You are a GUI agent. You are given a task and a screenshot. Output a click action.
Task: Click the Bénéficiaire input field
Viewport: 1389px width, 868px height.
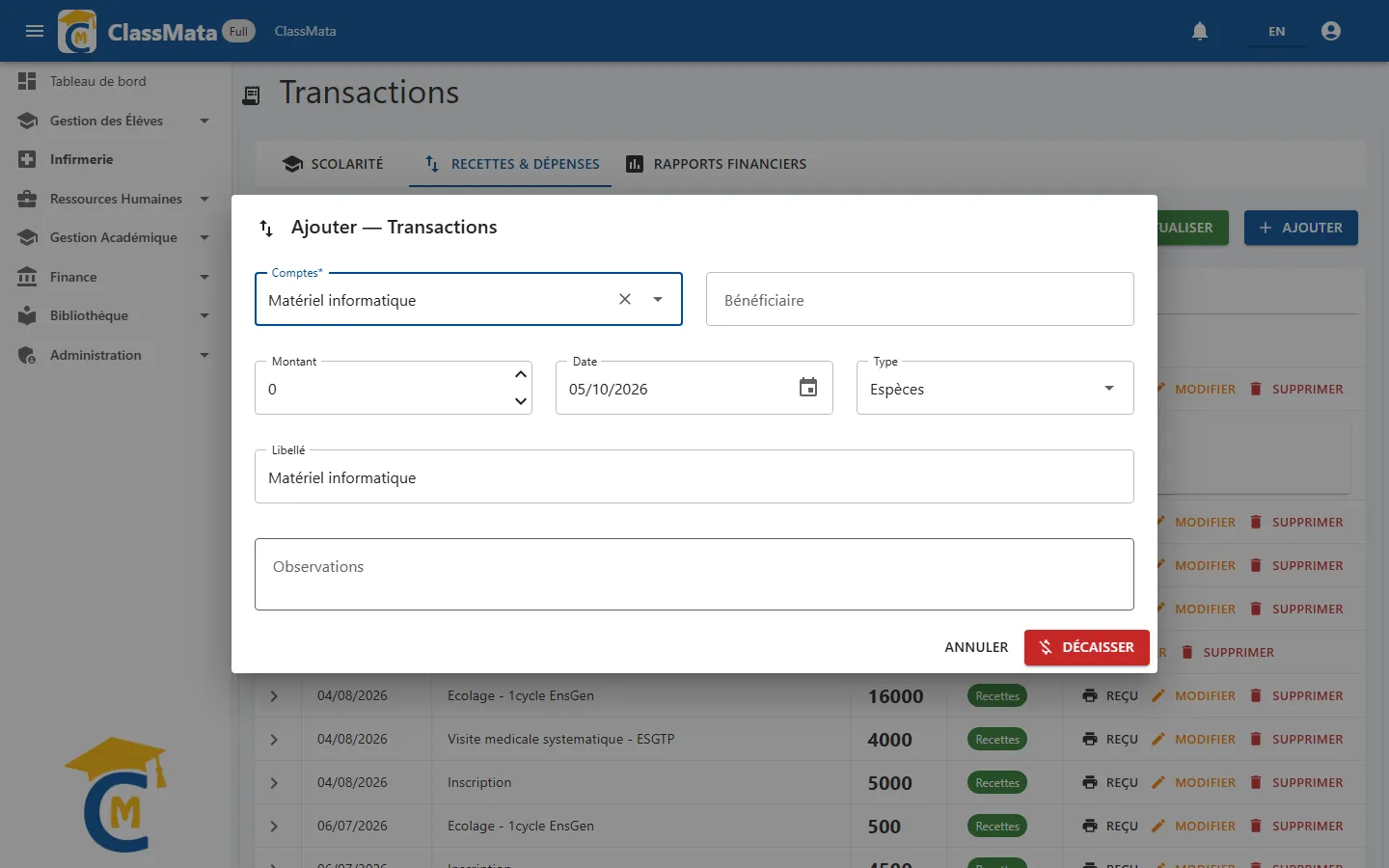click(919, 299)
